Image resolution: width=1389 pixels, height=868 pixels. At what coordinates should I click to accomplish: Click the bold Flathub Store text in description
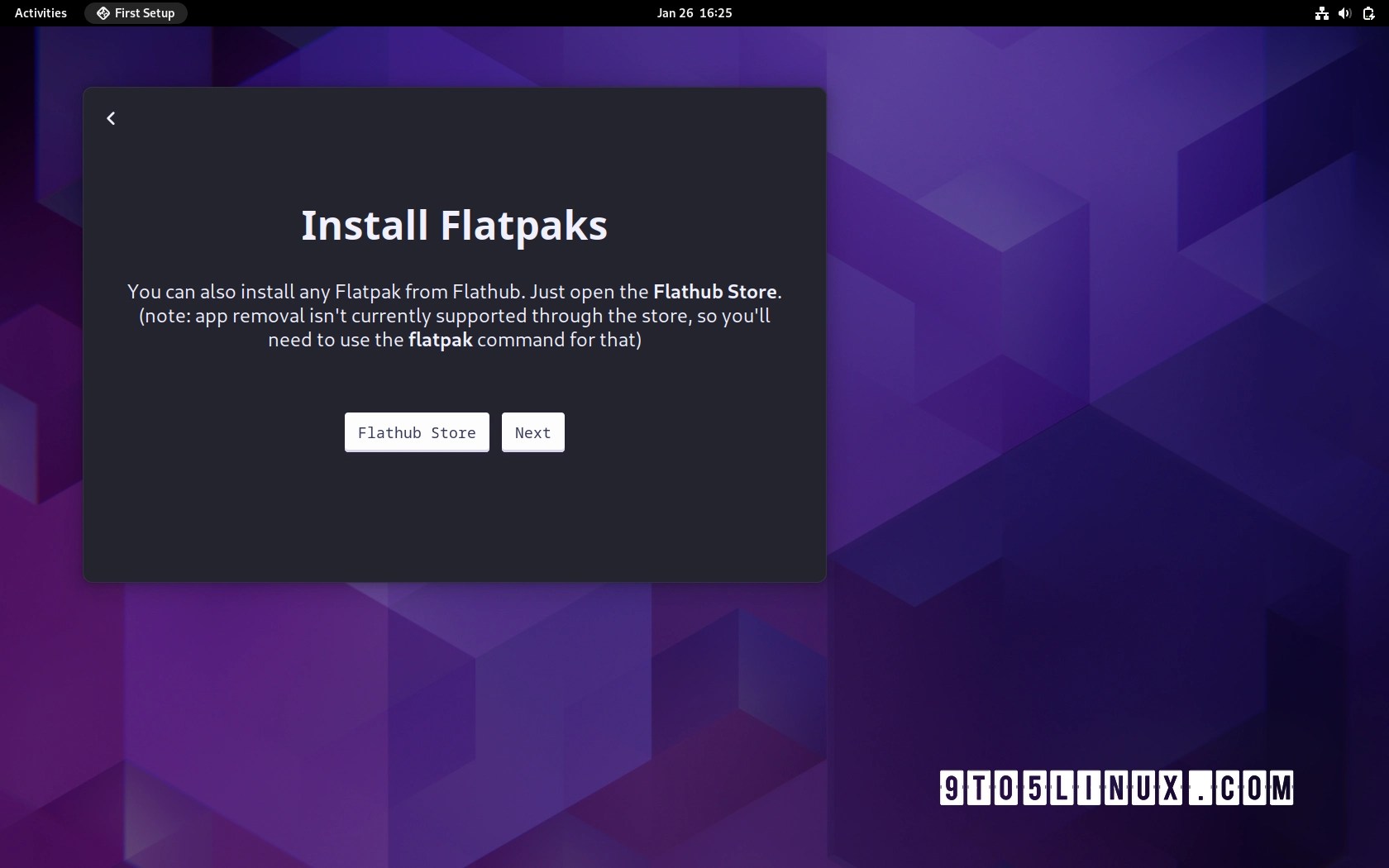pyautogui.click(x=715, y=292)
